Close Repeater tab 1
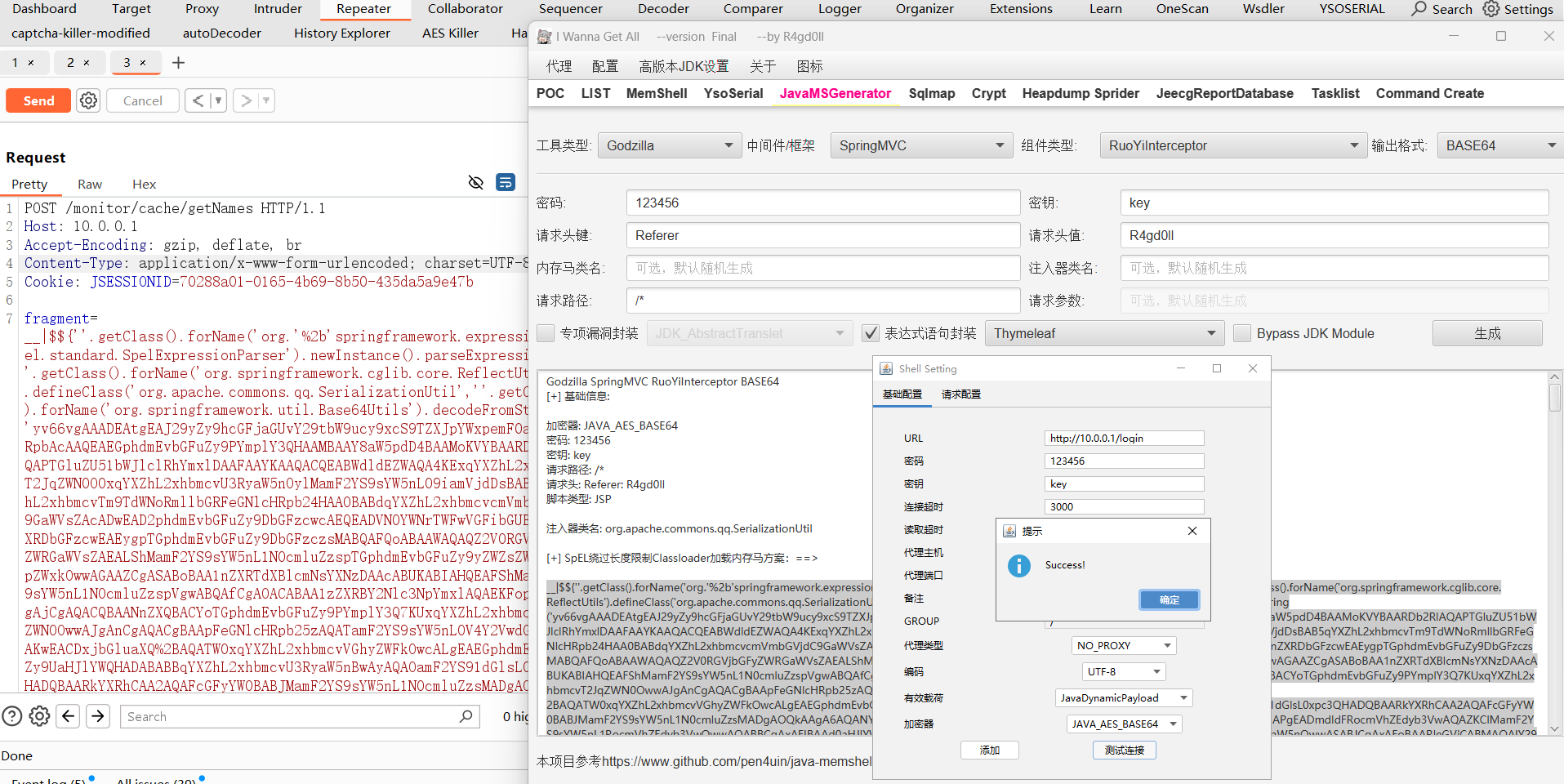Viewport: 1564px width, 784px height. point(31,63)
